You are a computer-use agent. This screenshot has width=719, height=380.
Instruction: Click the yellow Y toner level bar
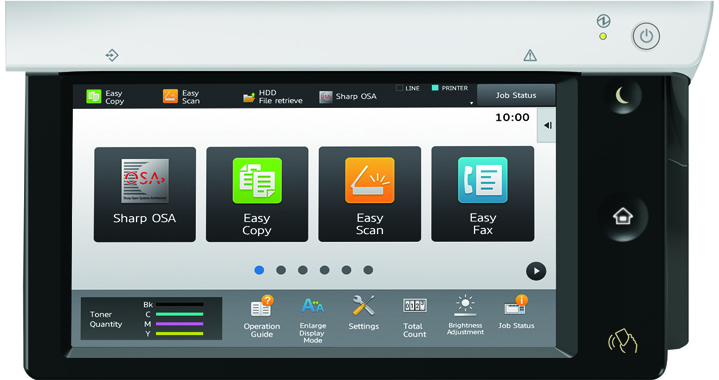(179, 333)
